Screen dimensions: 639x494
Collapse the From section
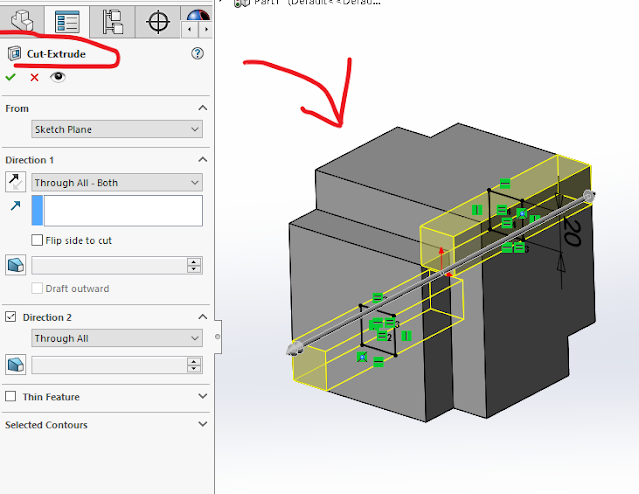coord(203,108)
